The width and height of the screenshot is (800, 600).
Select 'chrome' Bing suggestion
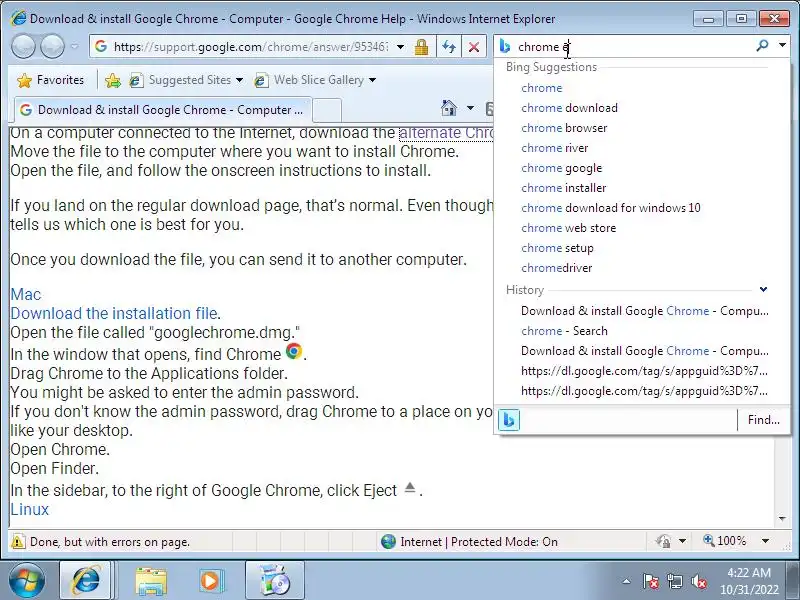[541, 88]
